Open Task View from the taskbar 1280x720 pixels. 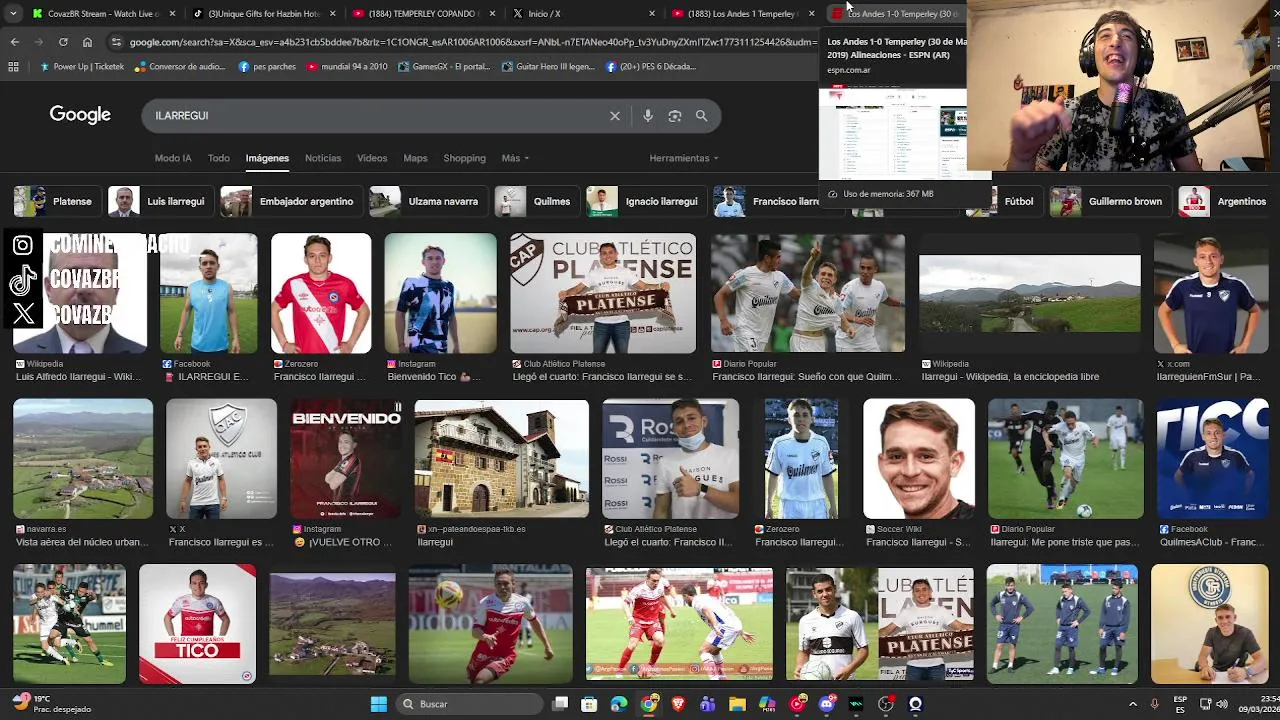click(x=561, y=704)
